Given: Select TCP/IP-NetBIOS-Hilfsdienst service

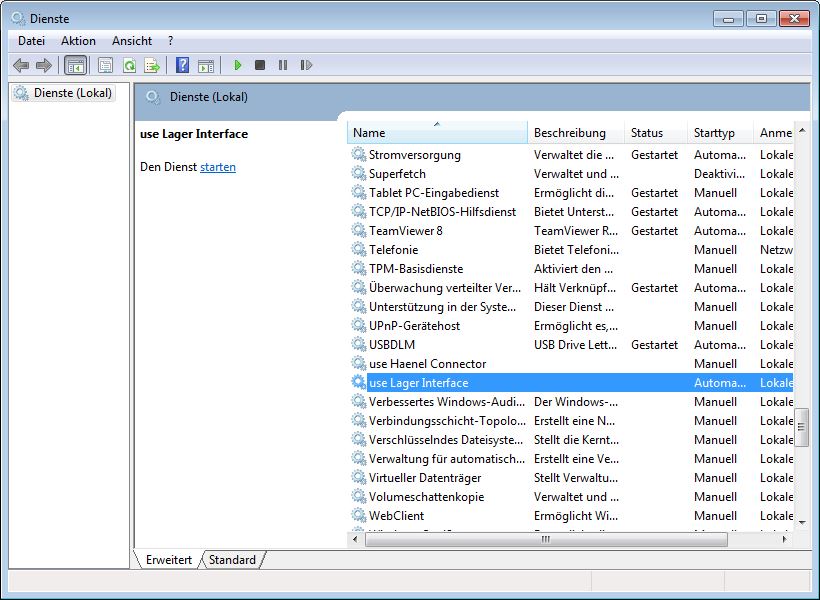Looking at the screenshot, I should 442,211.
